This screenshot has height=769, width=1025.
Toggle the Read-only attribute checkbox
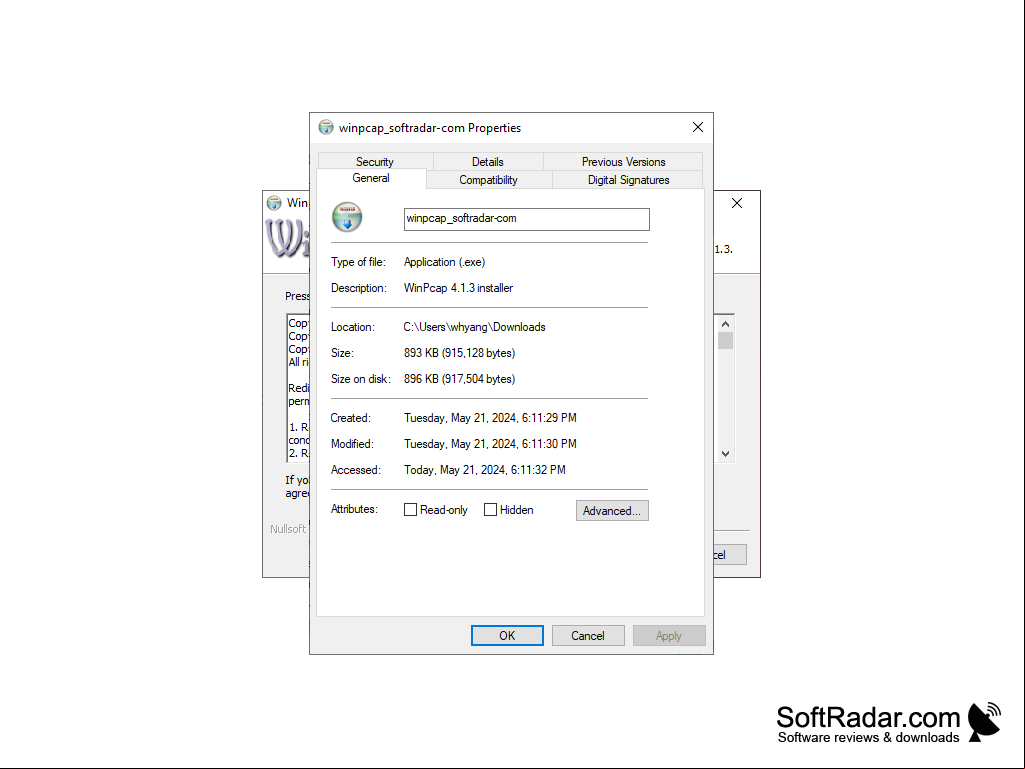coord(411,510)
